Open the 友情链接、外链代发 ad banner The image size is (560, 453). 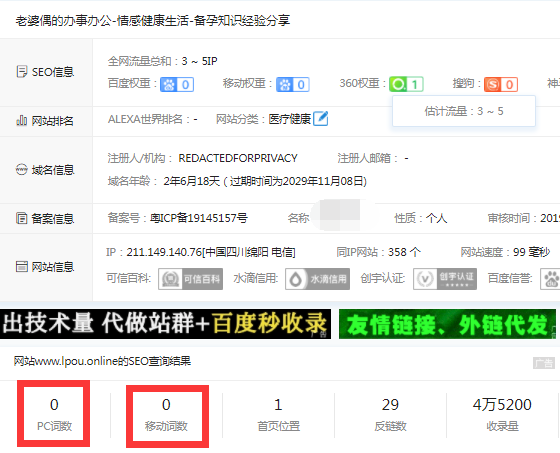447,324
